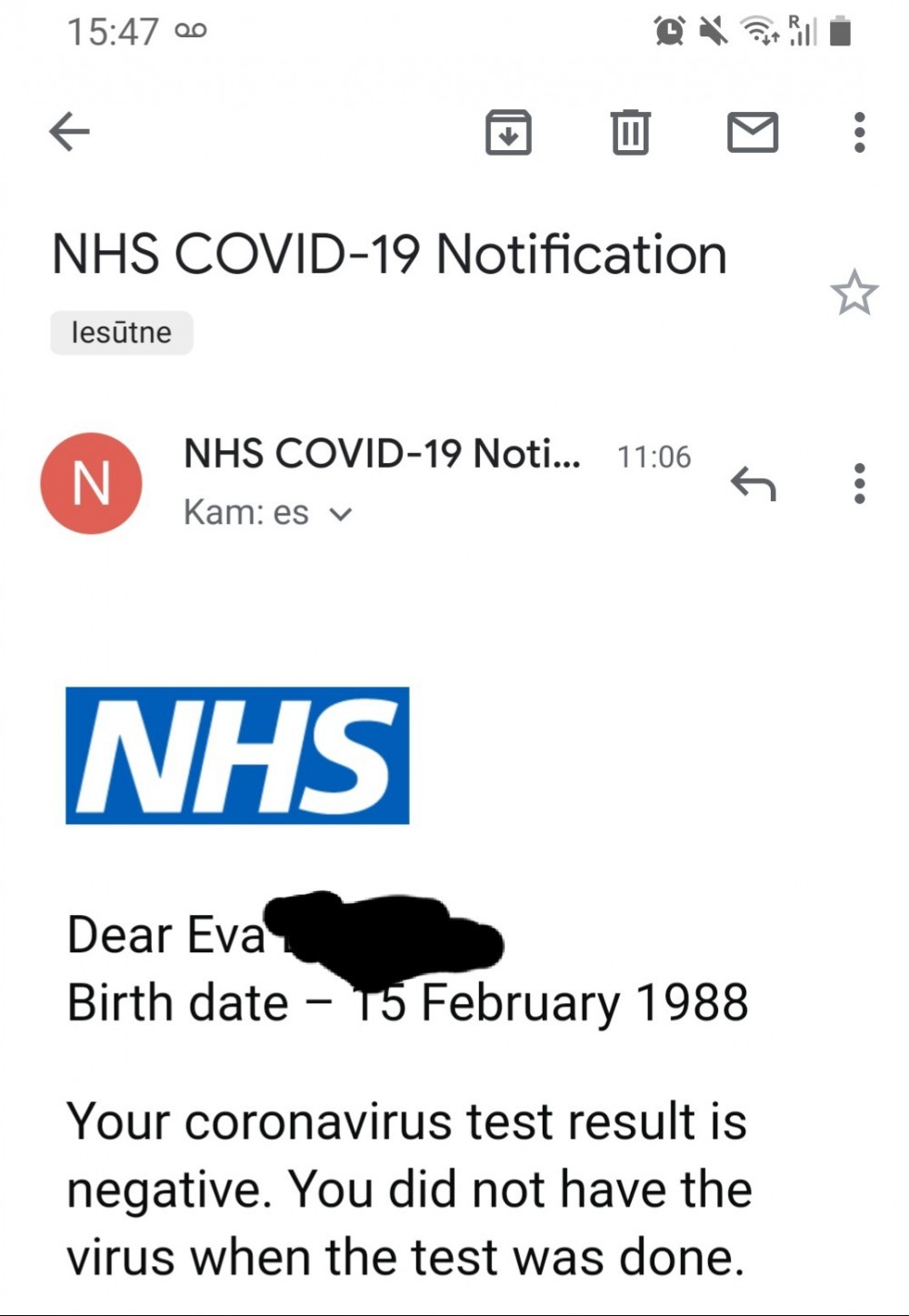909x1316 pixels.
Task: Tap the 11:06 message timestamp
Action: (654, 457)
